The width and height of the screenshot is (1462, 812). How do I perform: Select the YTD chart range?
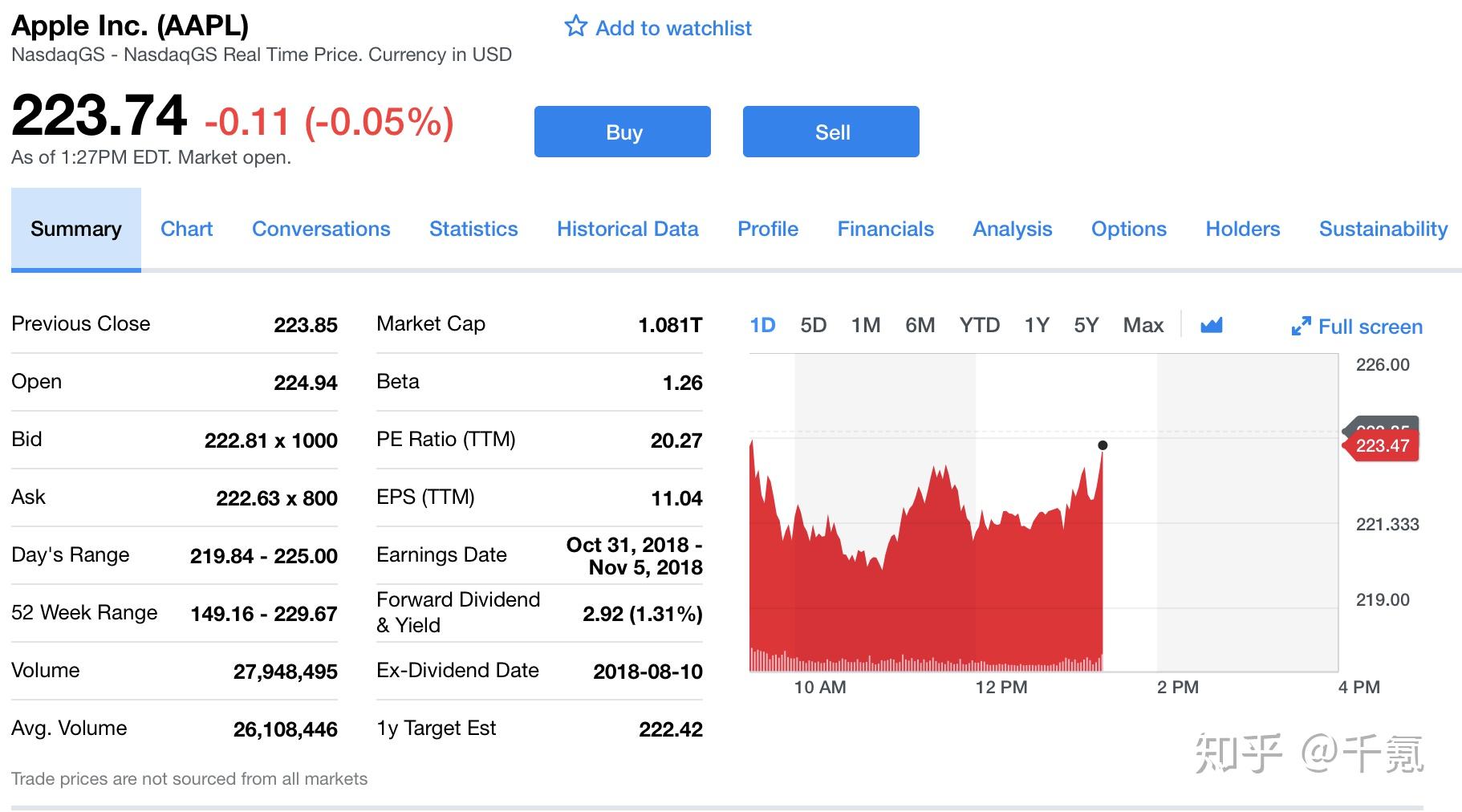pyautogui.click(x=980, y=325)
